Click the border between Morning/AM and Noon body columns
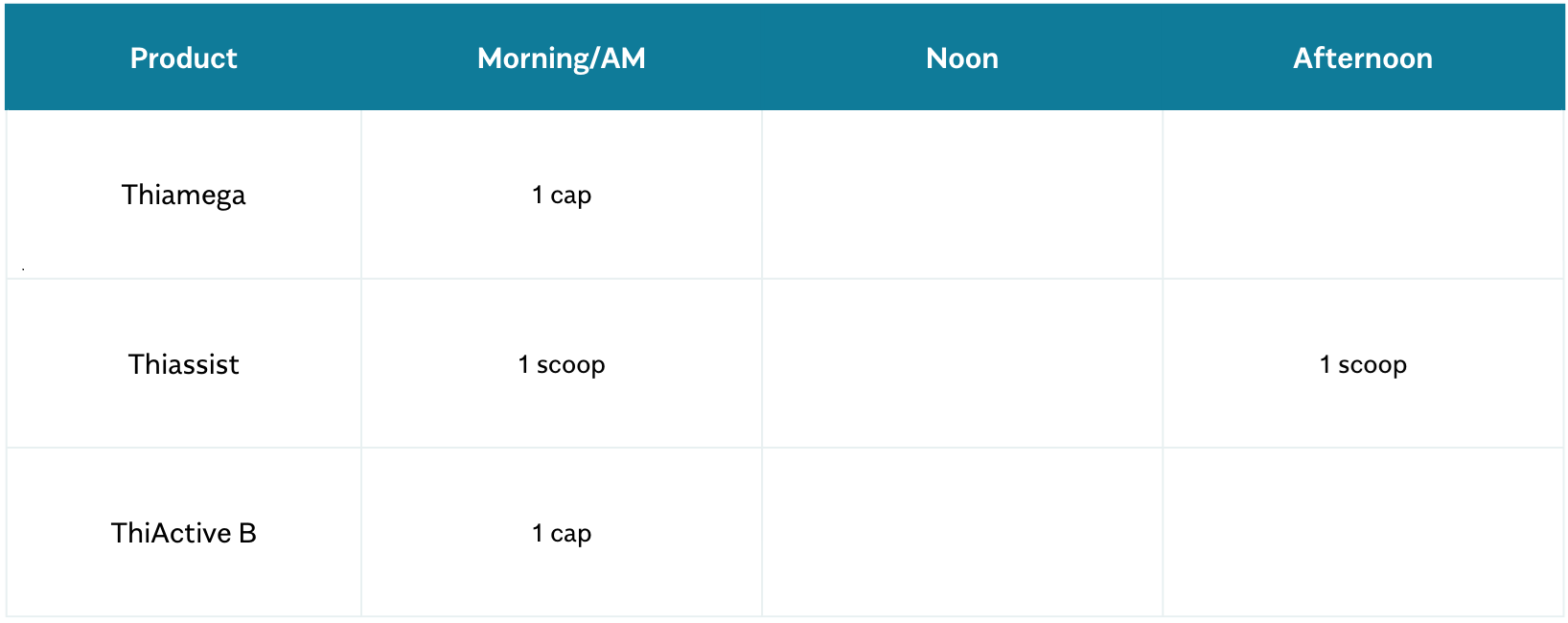Screen dimensions: 1568x623 (x=762, y=364)
